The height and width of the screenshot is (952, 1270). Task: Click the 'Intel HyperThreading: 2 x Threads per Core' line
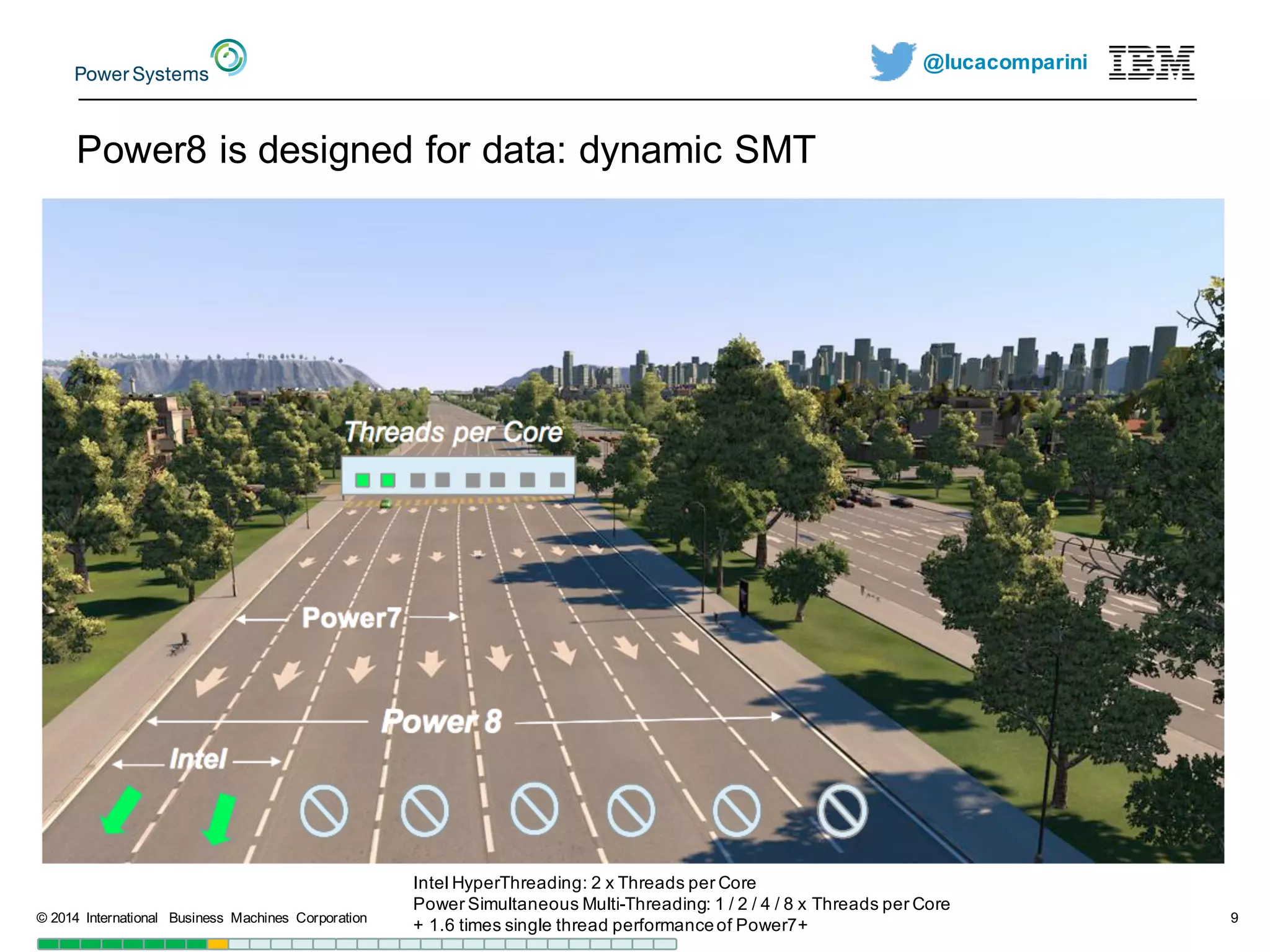click(x=585, y=883)
